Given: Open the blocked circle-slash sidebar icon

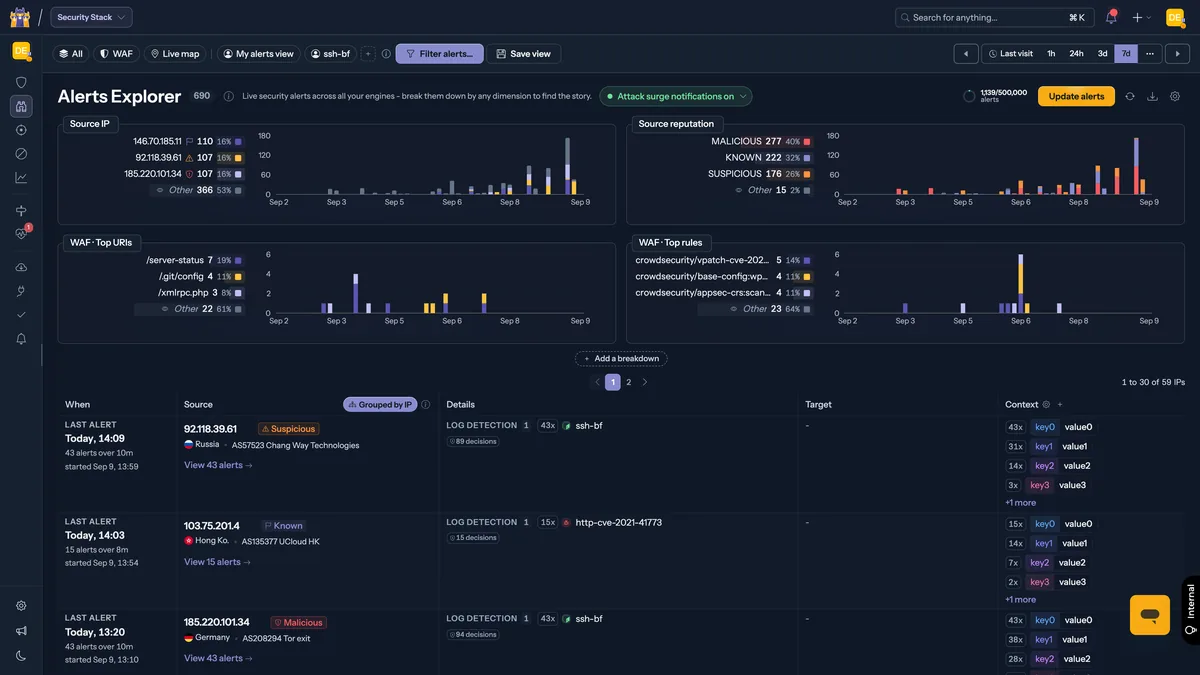Looking at the screenshot, I should 21,154.
